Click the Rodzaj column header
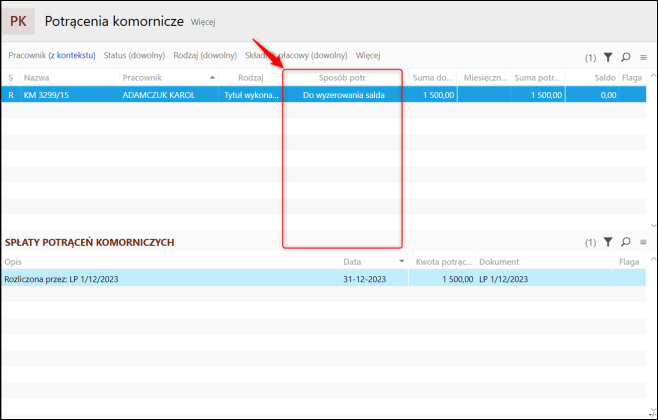Image resolution: width=658 pixels, height=420 pixels. (x=251, y=78)
